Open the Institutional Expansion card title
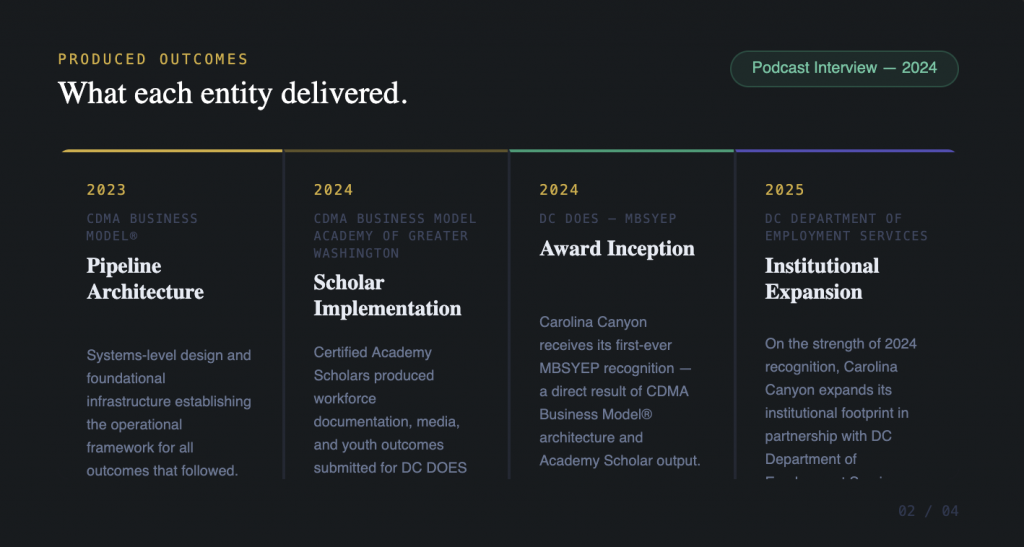The width and height of the screenshot is (1024, 547). [821, 279]
